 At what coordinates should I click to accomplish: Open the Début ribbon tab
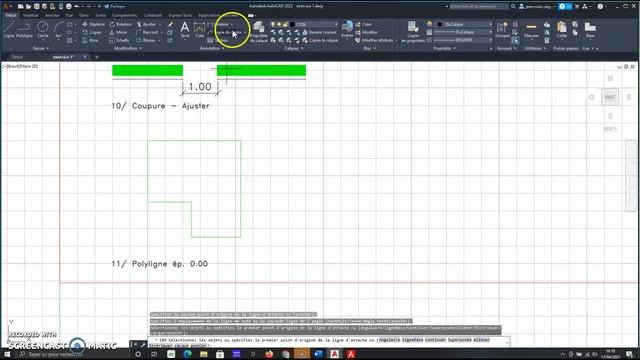coord(11,15)
